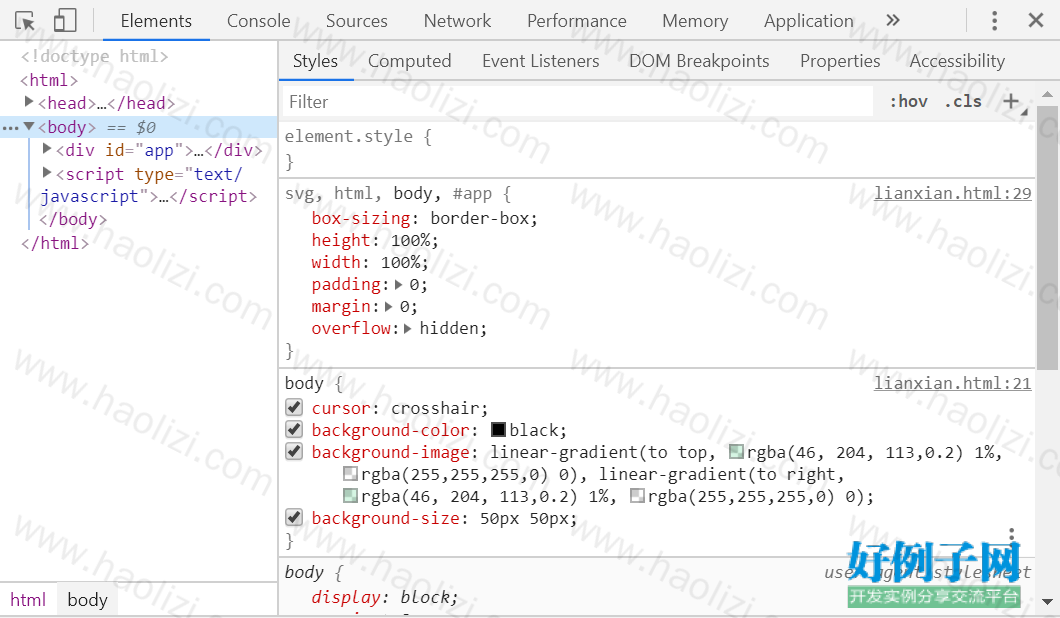Switch to the Computed sub-tab
The image size is (1060, 618).
(x=409, y=61)
